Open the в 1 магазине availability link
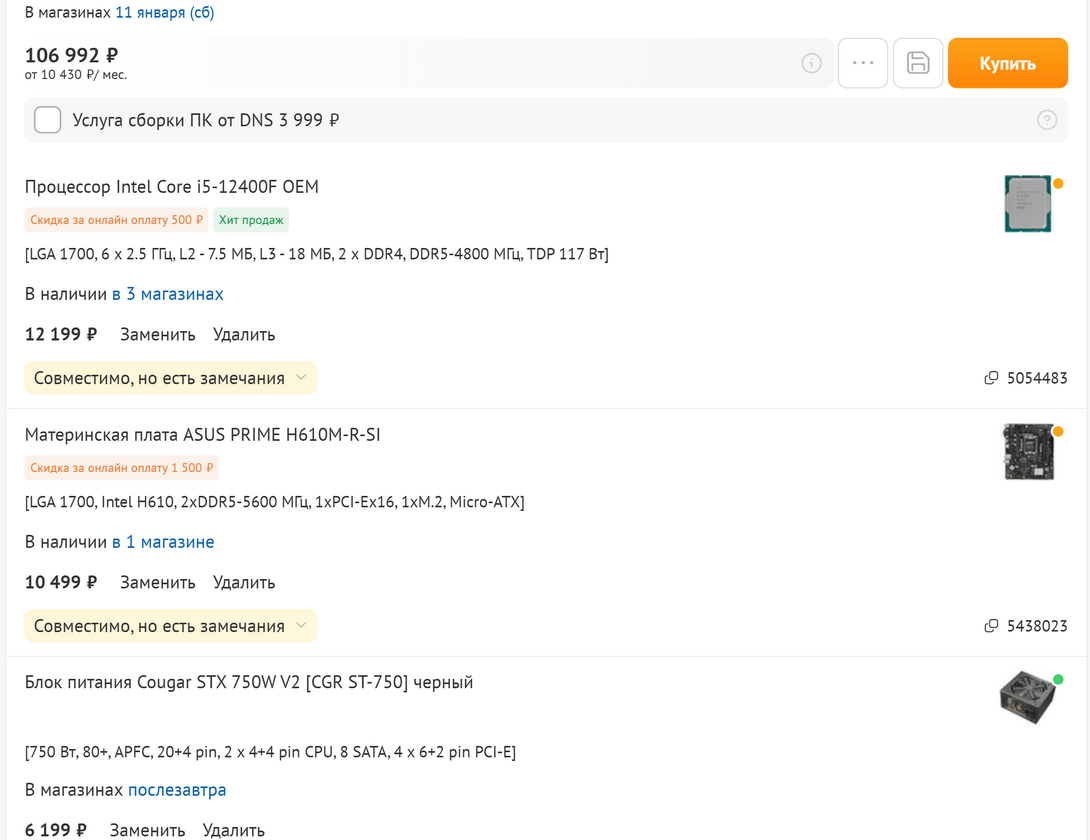The height and width of the screenshot is (840, 1090). [163, 542]
